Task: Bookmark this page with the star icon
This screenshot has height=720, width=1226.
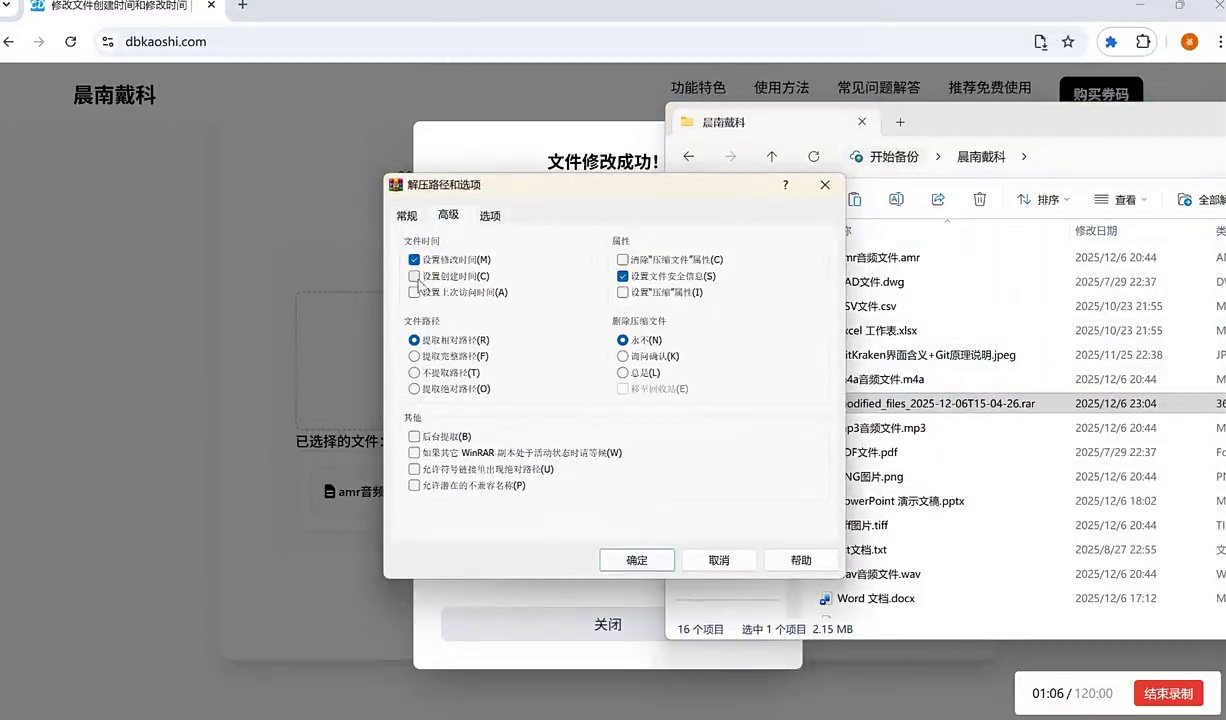Action: point(1068,42)
